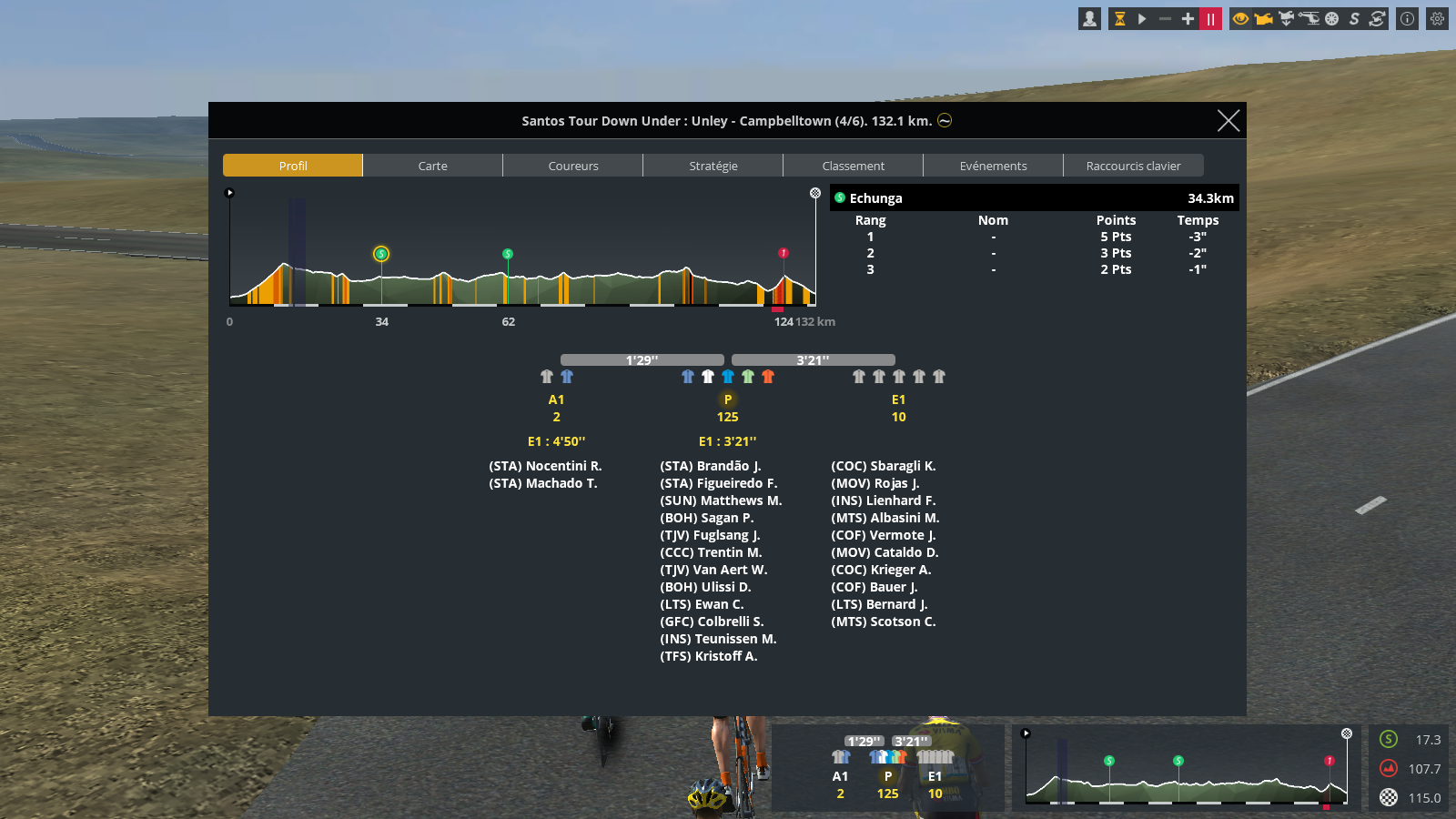Click the hourglass time-speed icon
Screen dimensions: 1456x819
[x=1119, y=18]
